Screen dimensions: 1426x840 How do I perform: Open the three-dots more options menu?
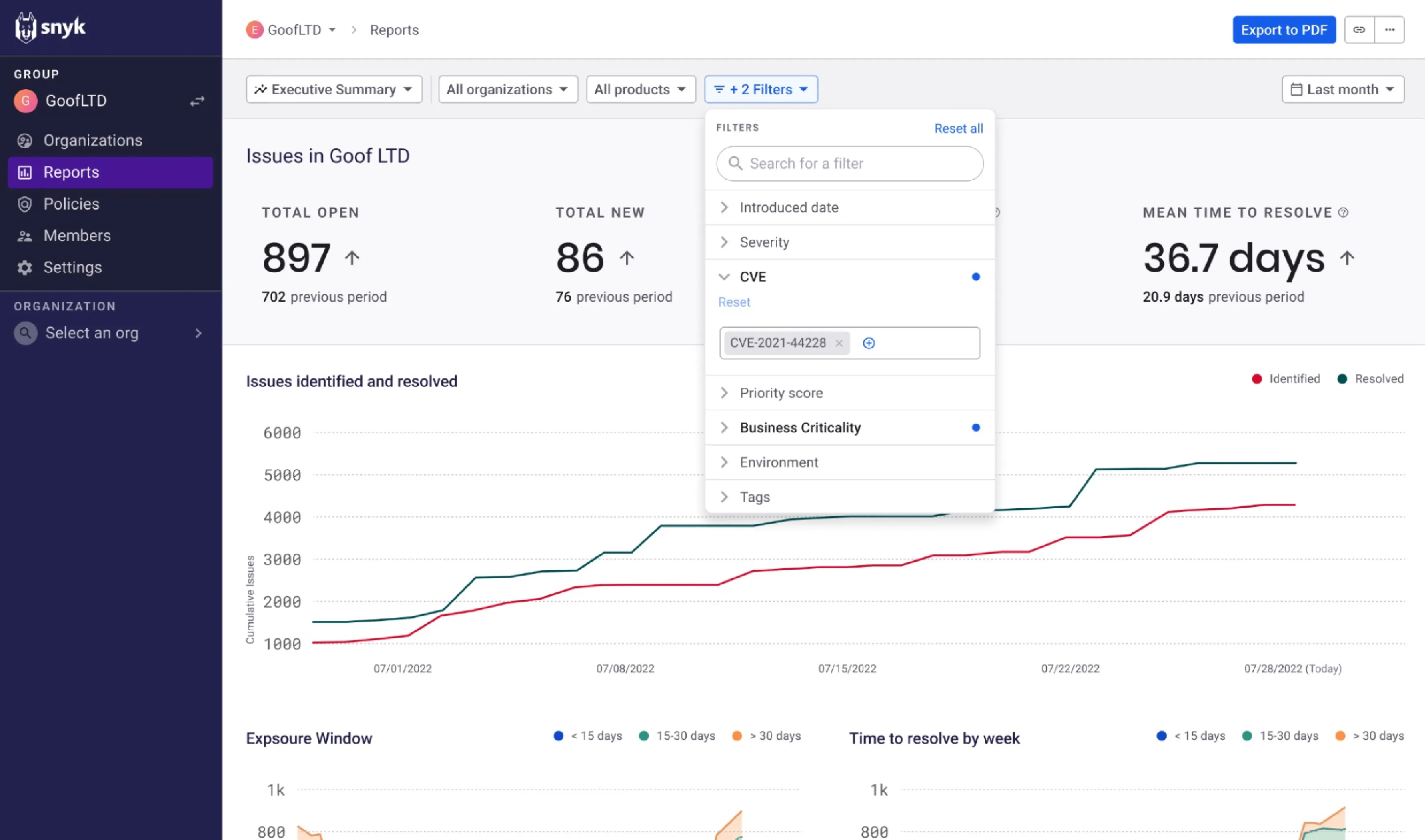(x=1390, y=30)
